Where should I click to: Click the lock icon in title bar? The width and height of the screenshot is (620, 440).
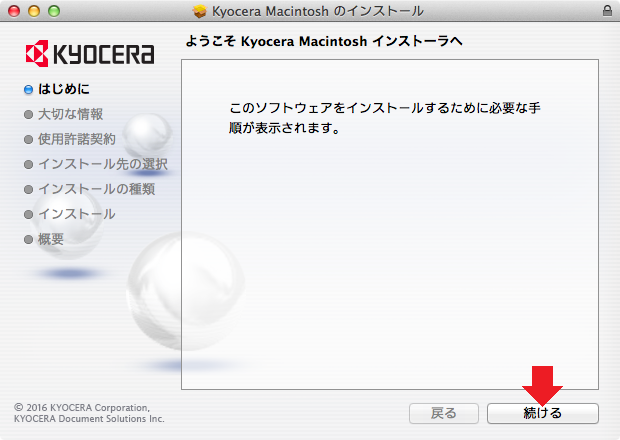608,11
